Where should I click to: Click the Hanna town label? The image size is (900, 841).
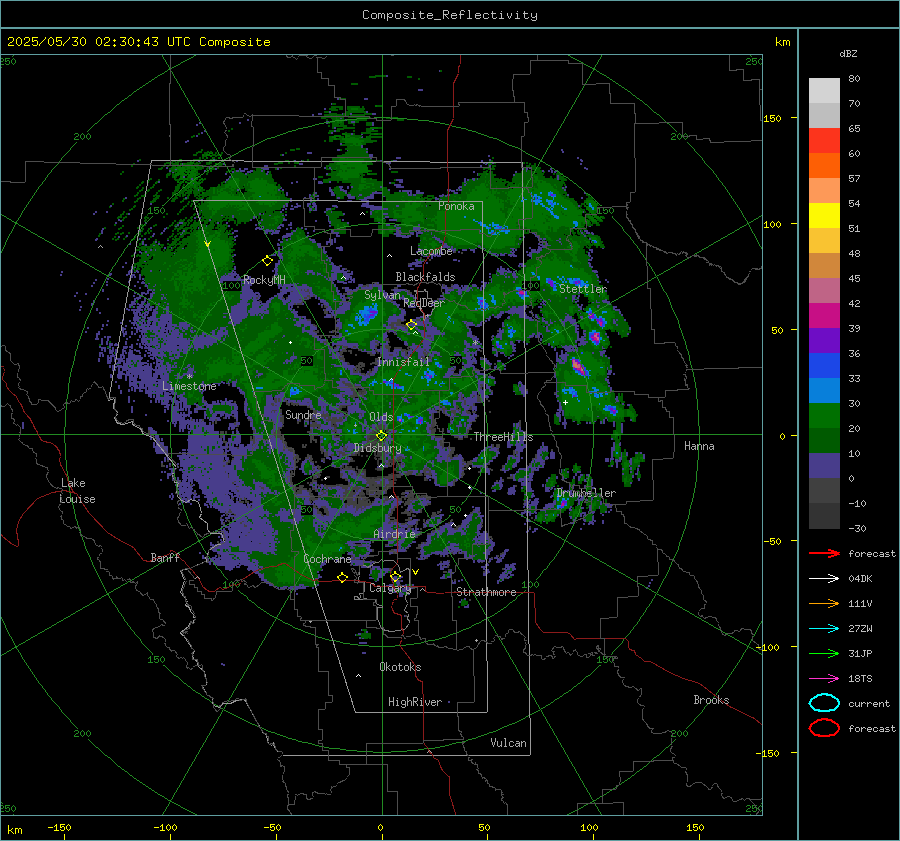click(x=699, y=446)
